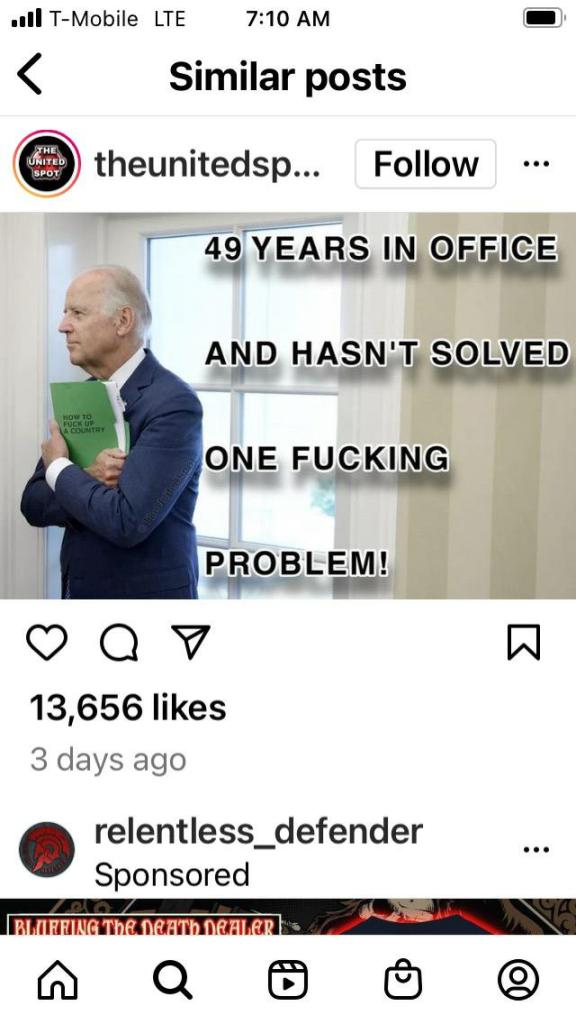The height and width of the screenshot is (1024, 576).
Task: Like the post with the heart icon
Action: [x=46, y=643]
